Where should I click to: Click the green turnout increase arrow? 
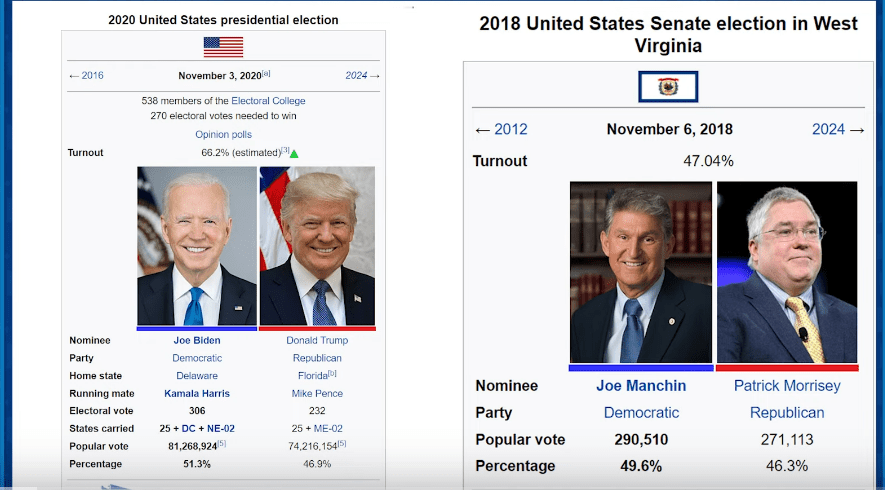pyautogui.click(x=295, y=153)
